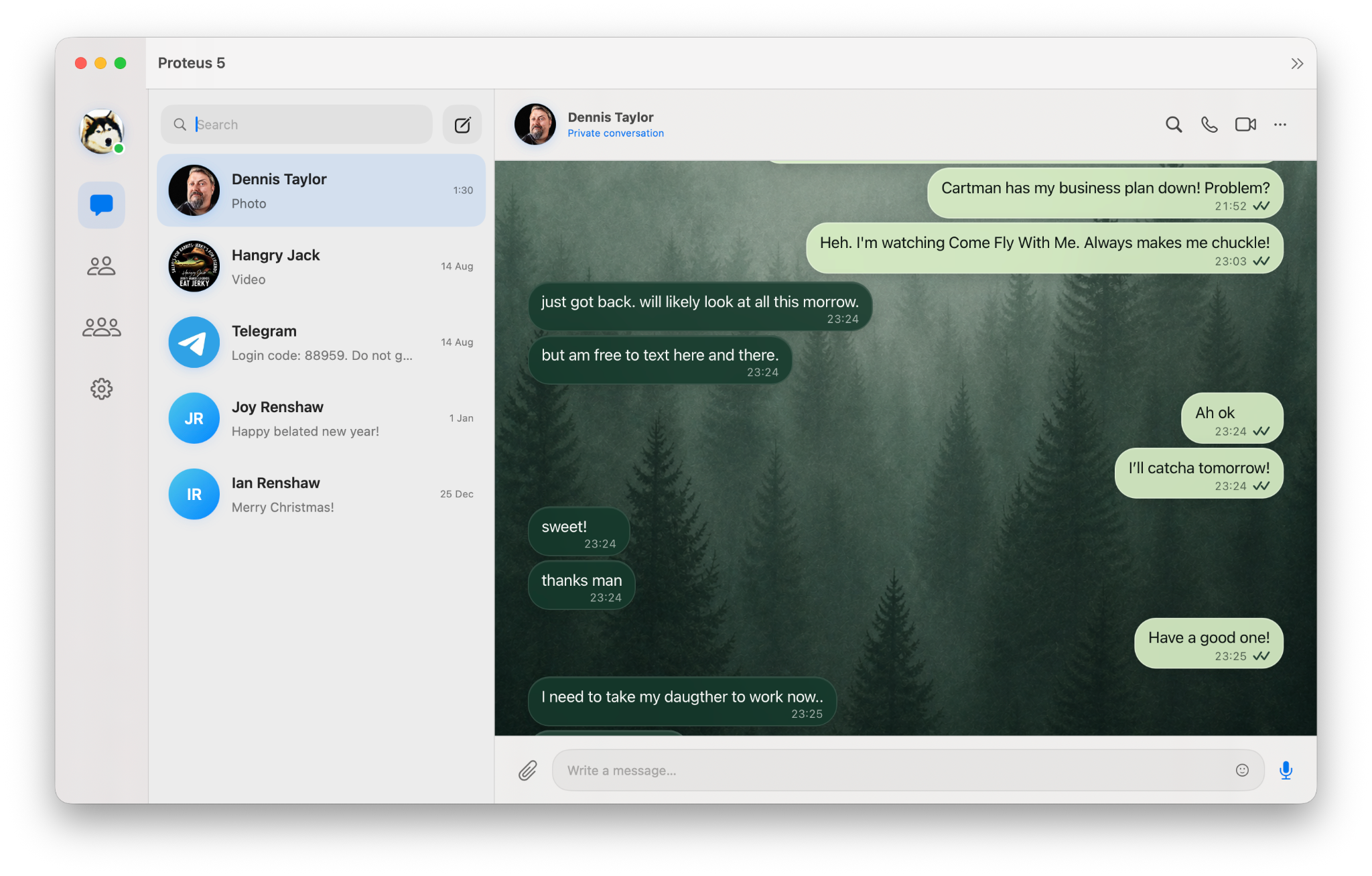Open the more options ellipsis menu

pos(1280,125)
